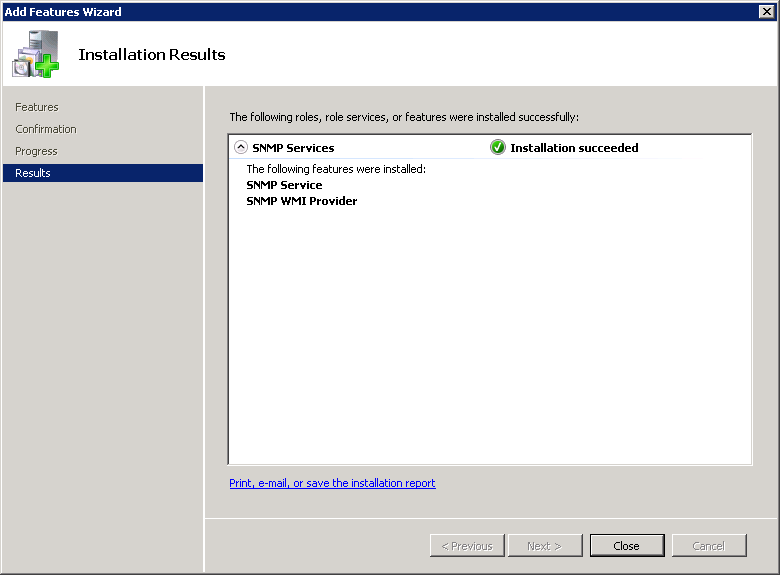This screenshot has height=575, width=780.
Task: Click 'The following features were installed:' text
Action: click(x=336, y=169)
